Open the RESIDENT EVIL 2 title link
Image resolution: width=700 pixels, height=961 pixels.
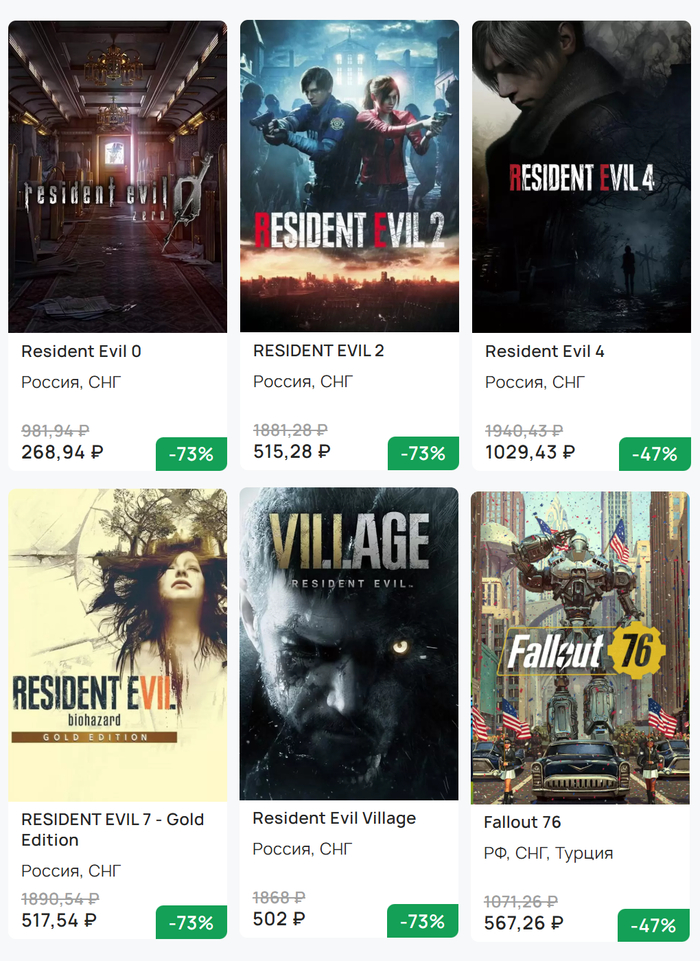tap(318, 350)
